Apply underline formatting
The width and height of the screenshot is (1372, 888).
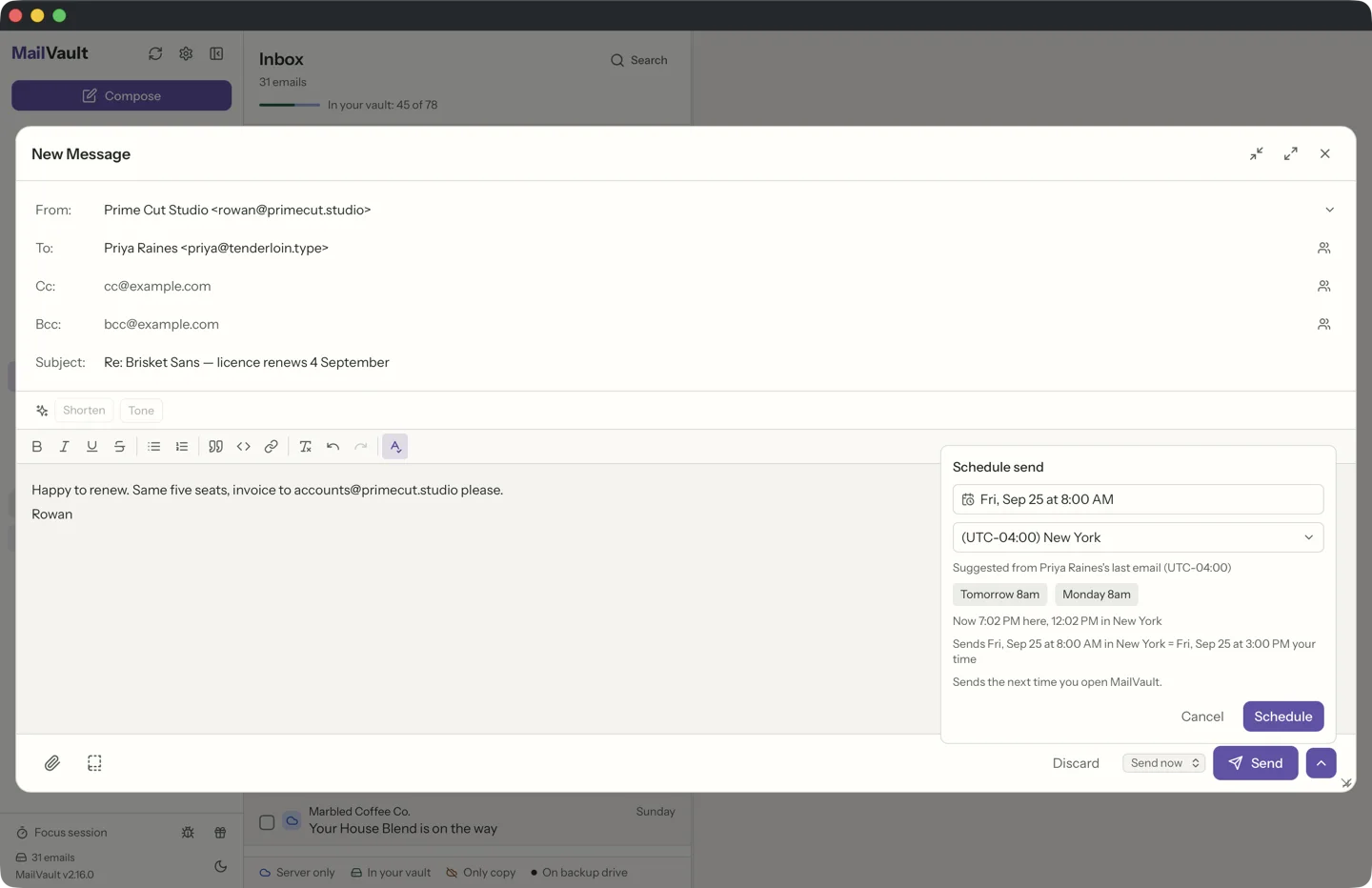[x=92, y=447]
